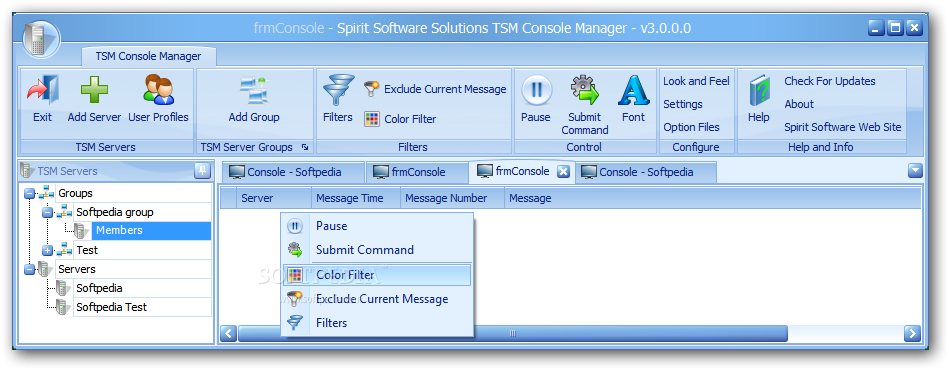Image resolution: width=949 pixels, height=370 pixels.
Task: Click the horizontal scrollbar thumb
Action: 513,333
